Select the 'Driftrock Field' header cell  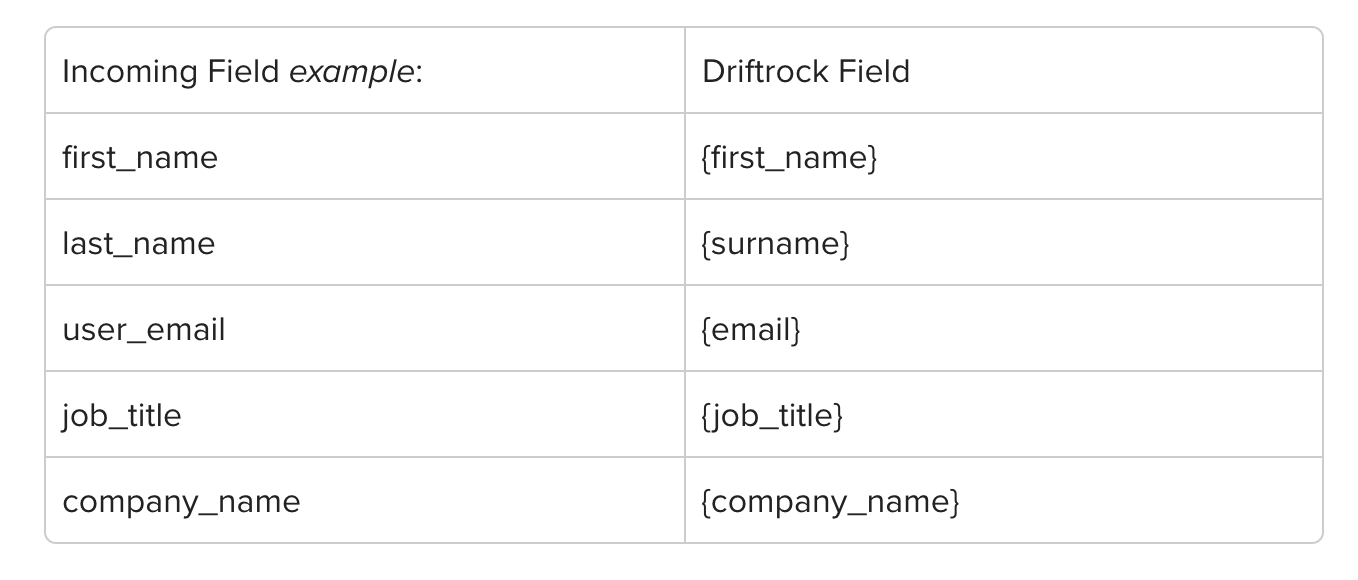(x=1003, y=70)
